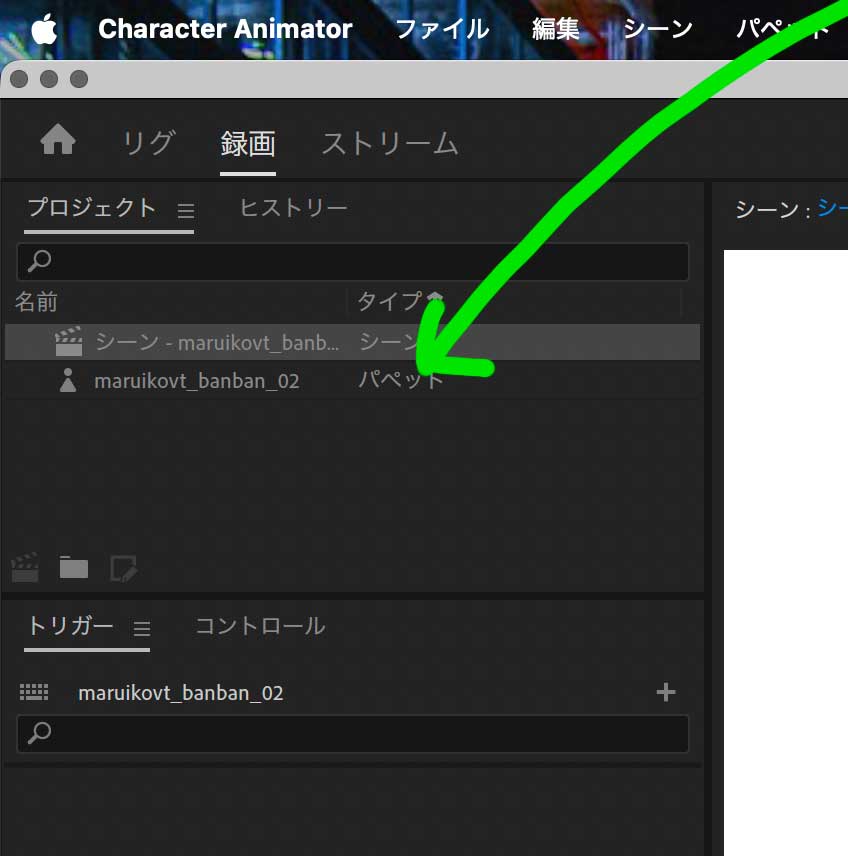Click the scene clapperboard icon in the project list
Screen dimensions: 848x856
click(67, 341)
